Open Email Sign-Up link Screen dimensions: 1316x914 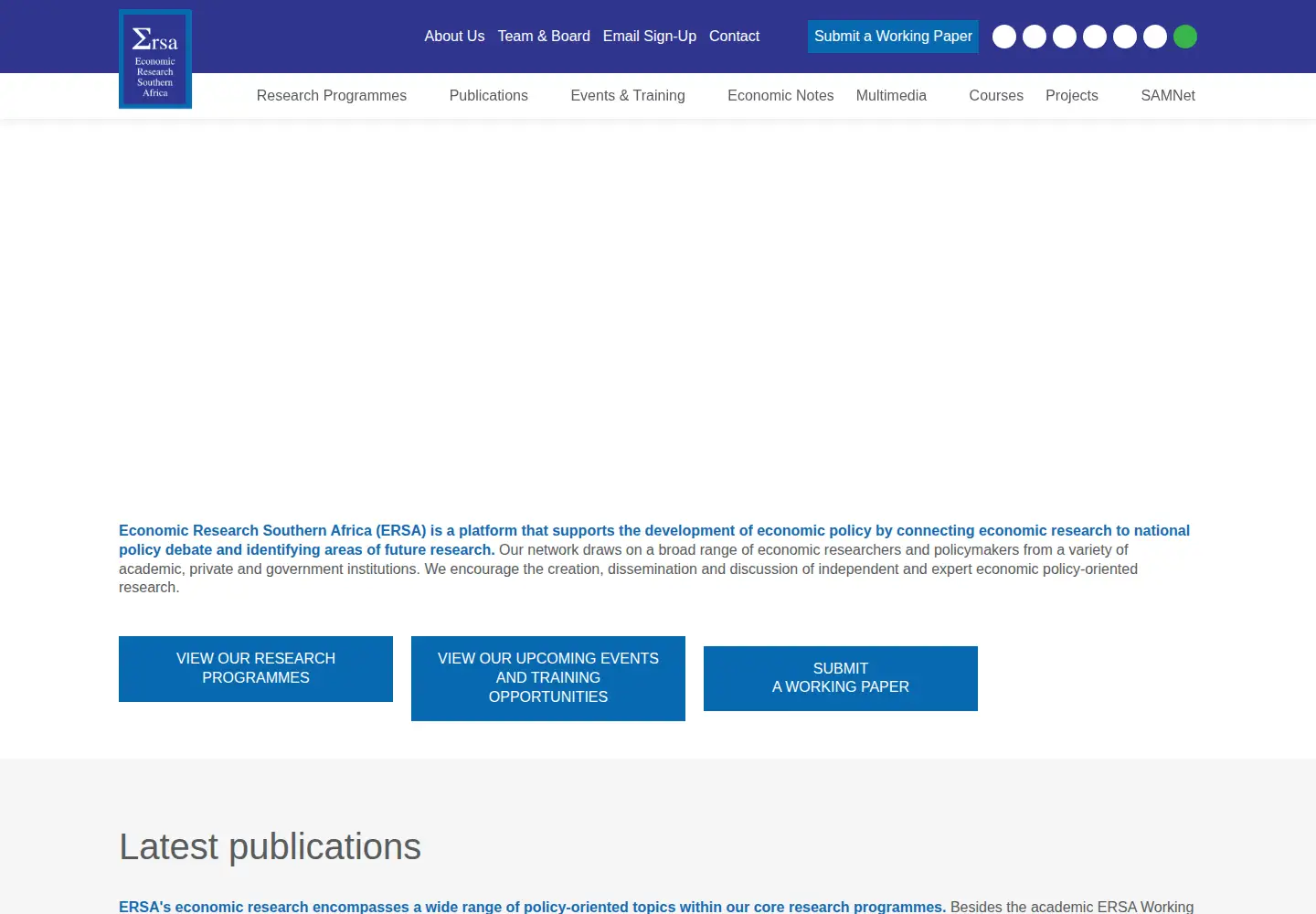pos(650,37)
